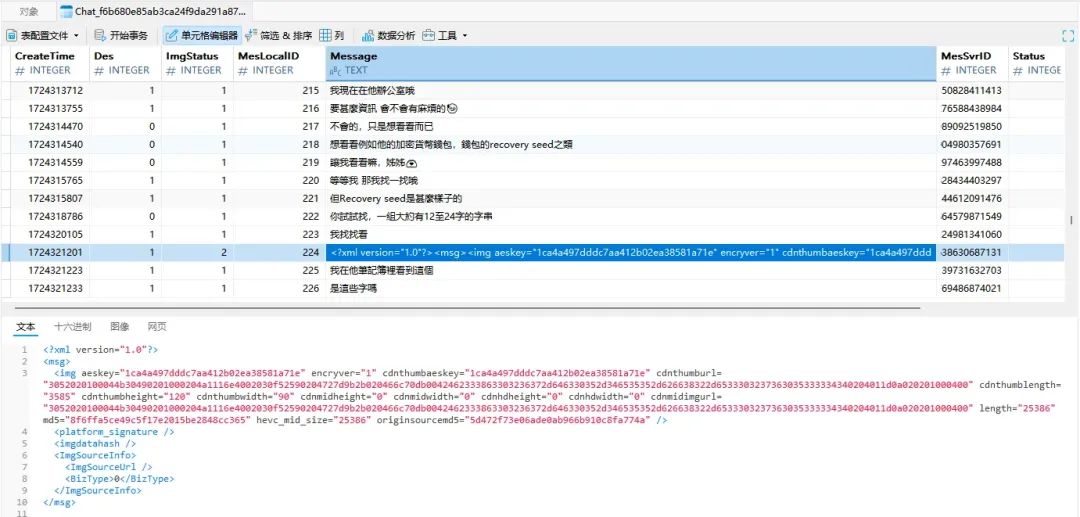The image size is (1080, 517).
Task: Click the MesSvrID column header
Action: click(x=973, y=63)
